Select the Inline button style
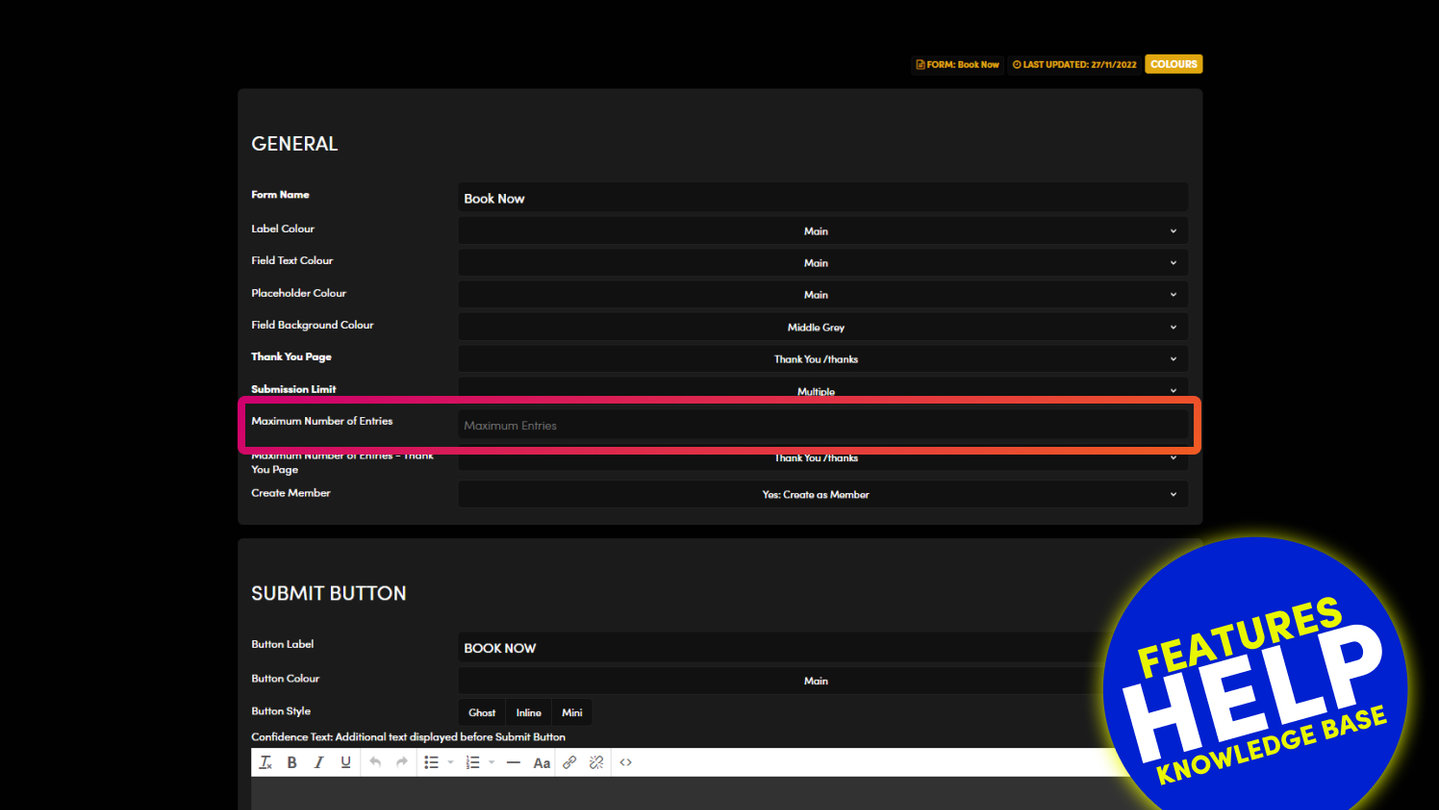Screen dimensions: 1439x810 click(528, 713)
